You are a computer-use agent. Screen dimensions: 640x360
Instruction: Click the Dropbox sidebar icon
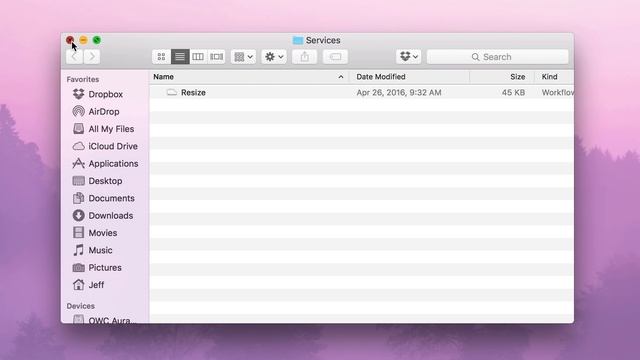tap(78, 94)
